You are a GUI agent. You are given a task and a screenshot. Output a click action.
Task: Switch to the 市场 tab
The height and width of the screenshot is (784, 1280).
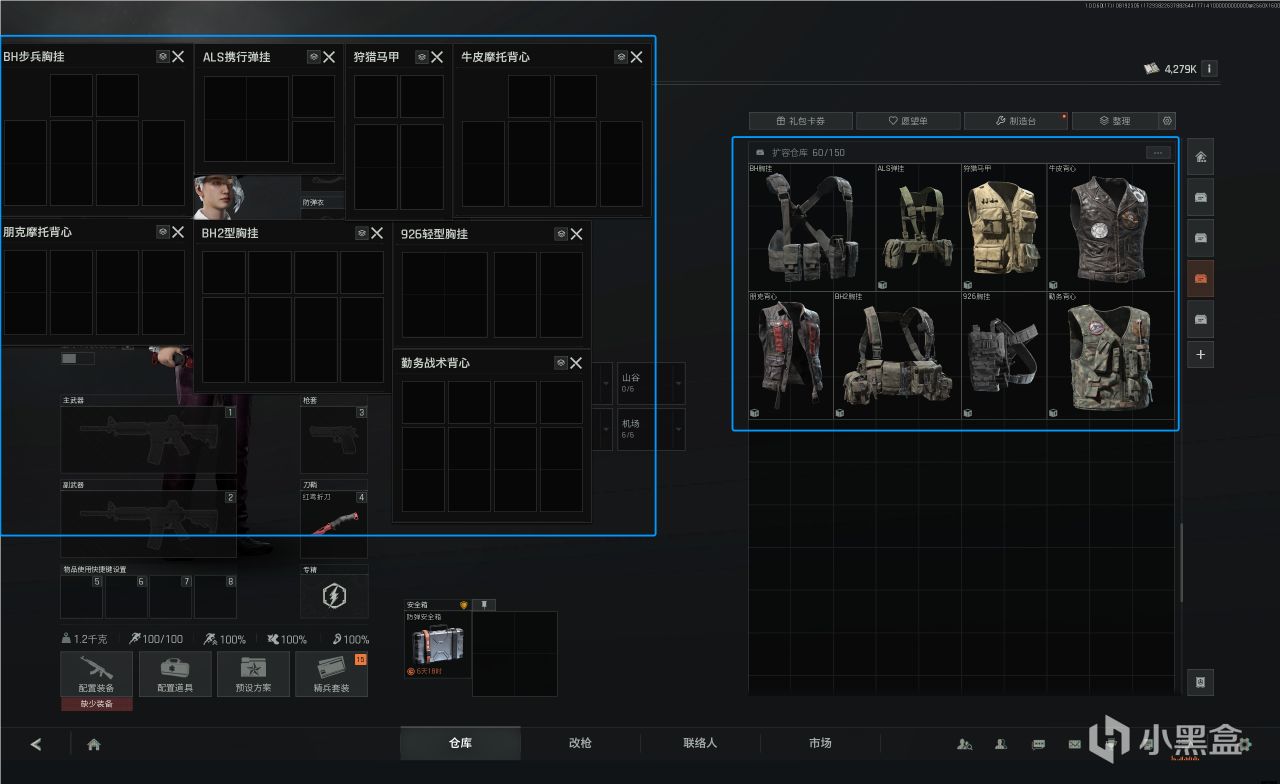pyautogui.click(x=820, y=743)
